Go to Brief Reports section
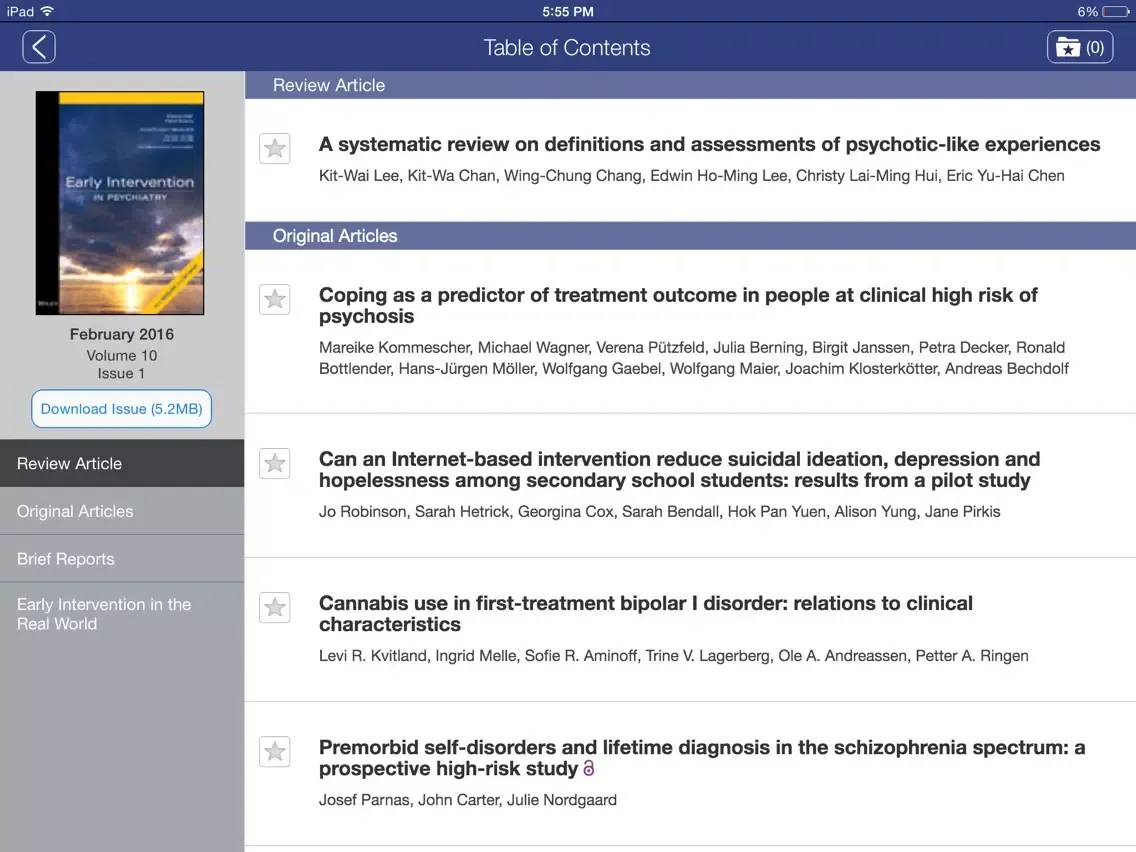 122,559
